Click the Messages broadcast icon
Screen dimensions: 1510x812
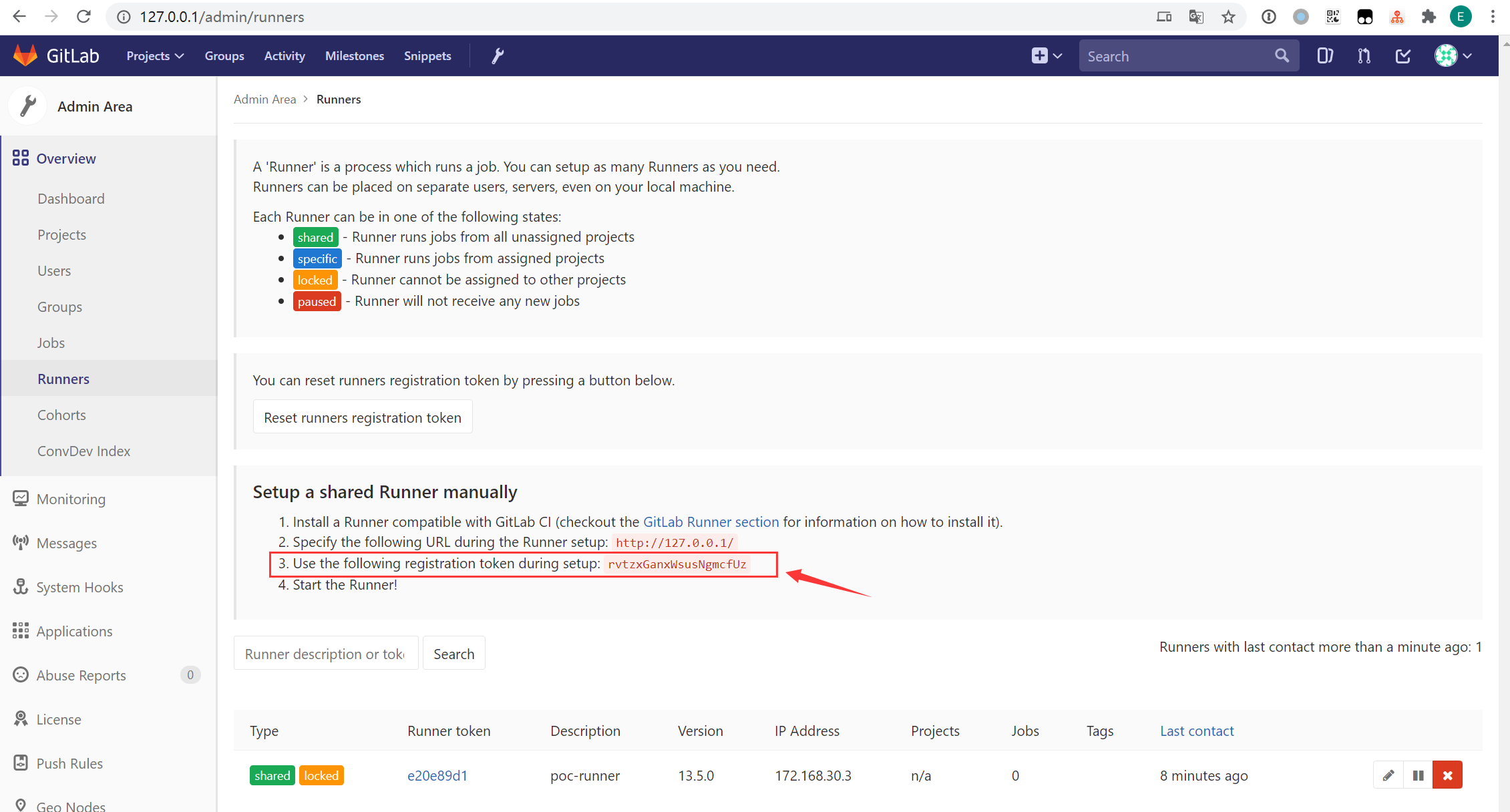[x=21, y=543]
